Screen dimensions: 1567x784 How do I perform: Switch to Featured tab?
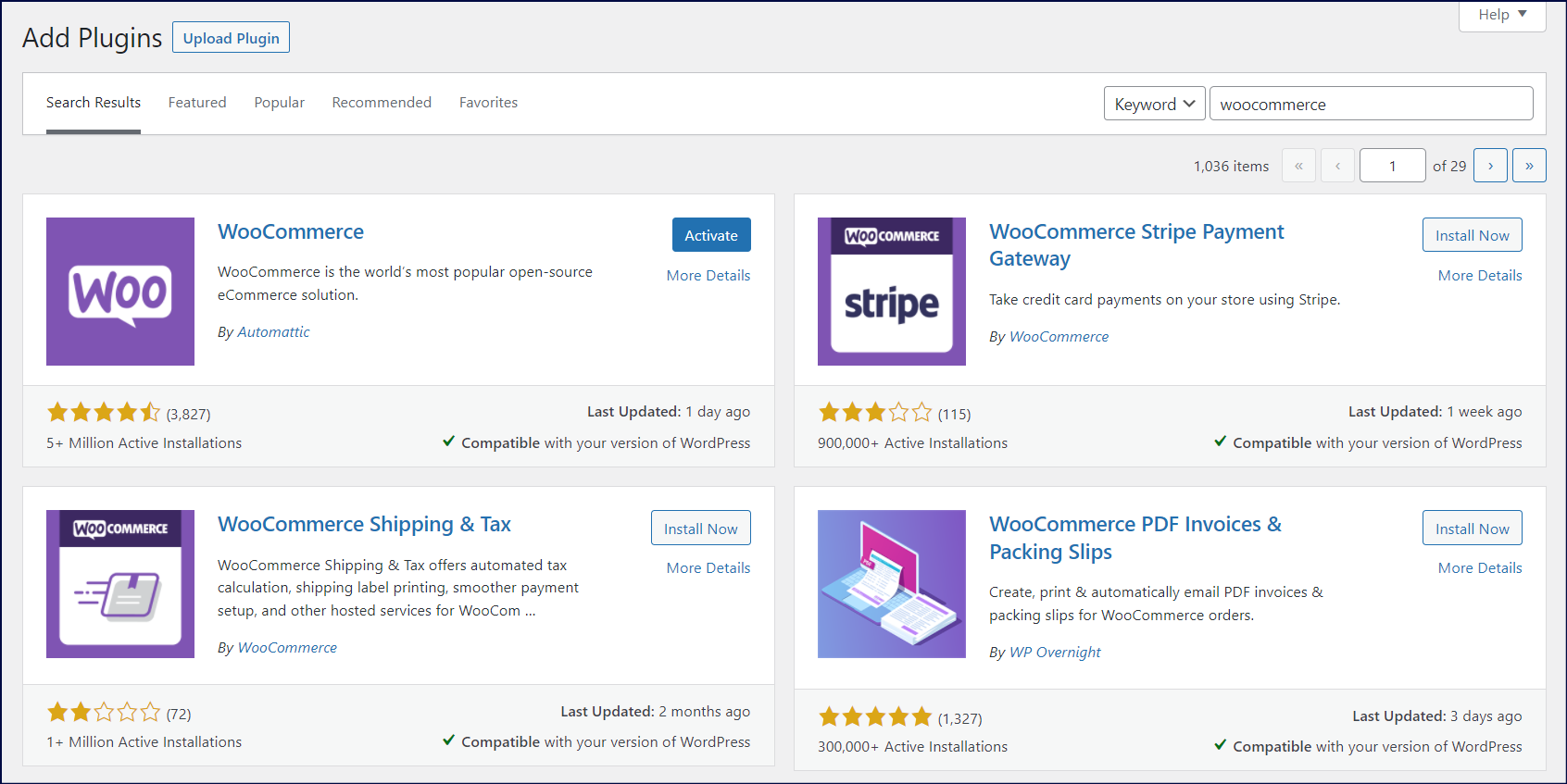coord(197,103)
